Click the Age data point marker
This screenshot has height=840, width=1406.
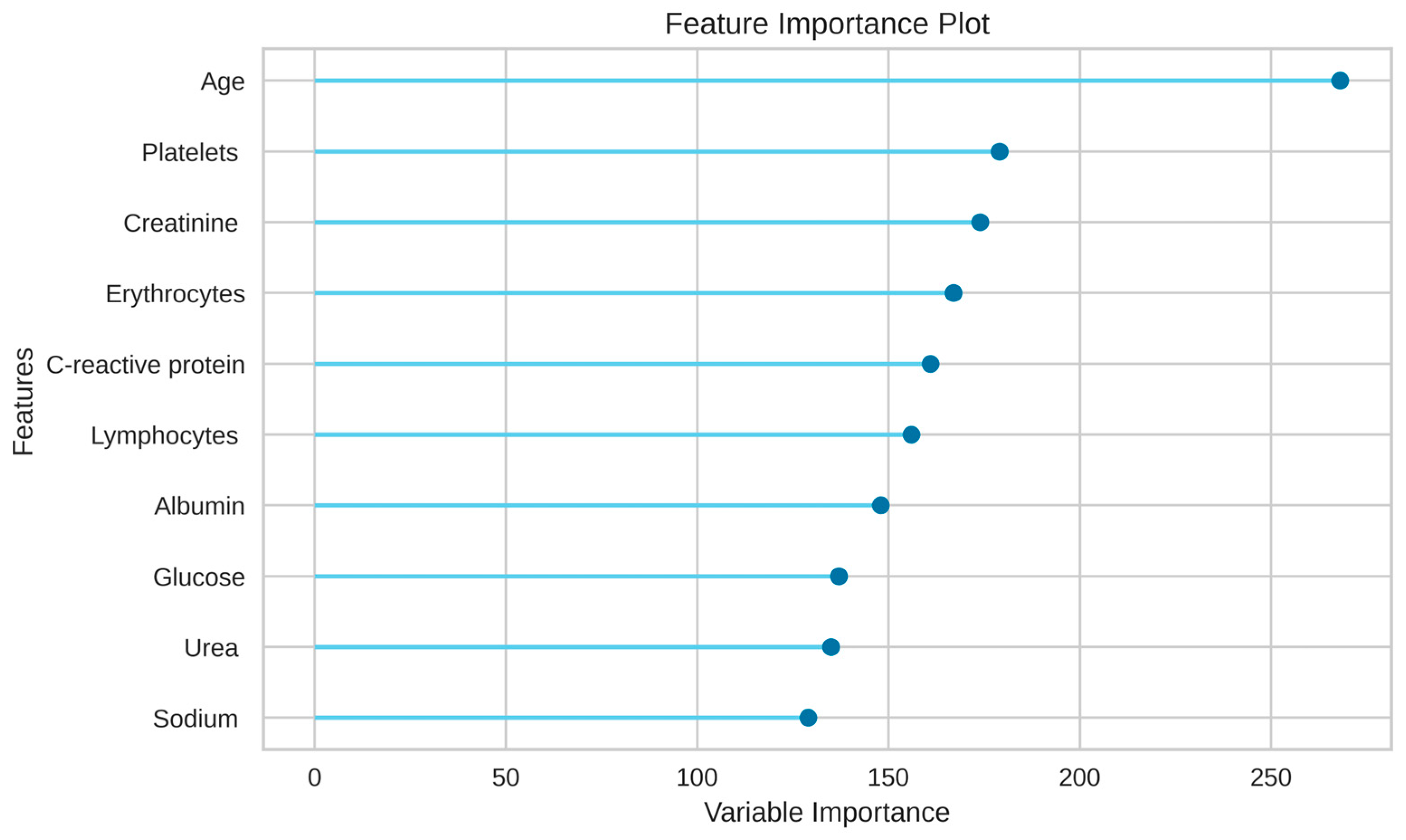point(1340,81)
